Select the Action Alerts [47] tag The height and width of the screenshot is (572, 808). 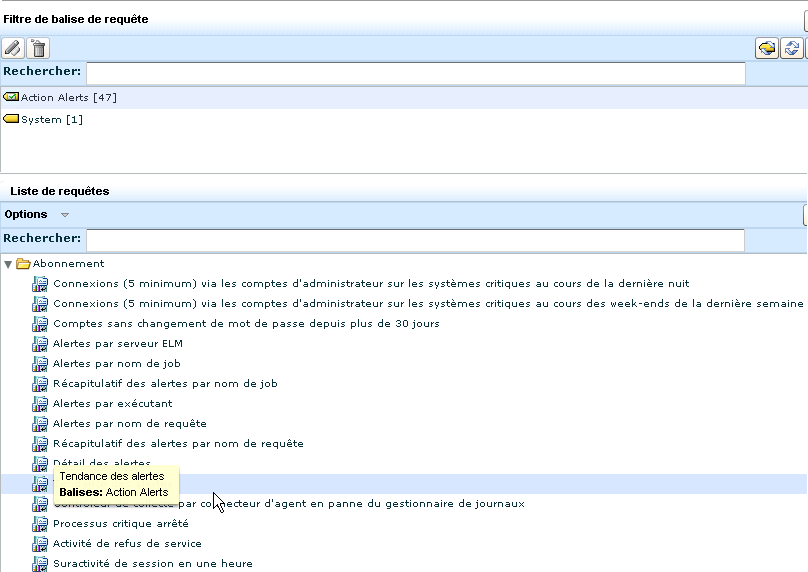coord(69,97)
